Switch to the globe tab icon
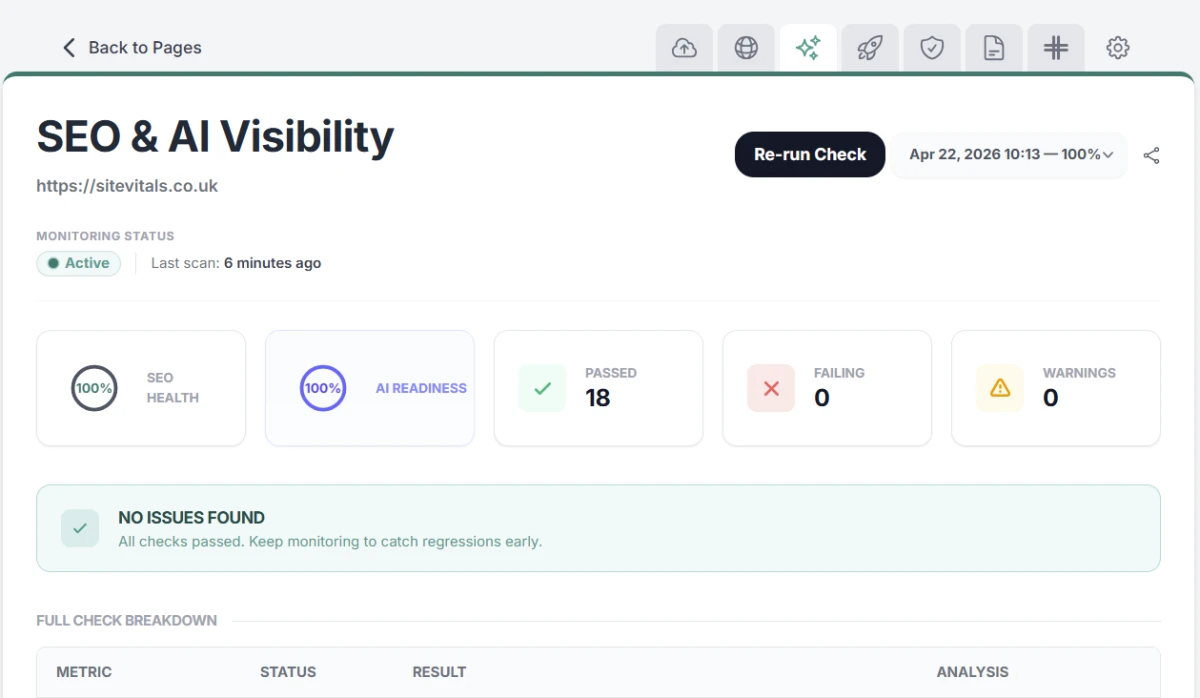The image size is (1200, 698). (746, 48)
